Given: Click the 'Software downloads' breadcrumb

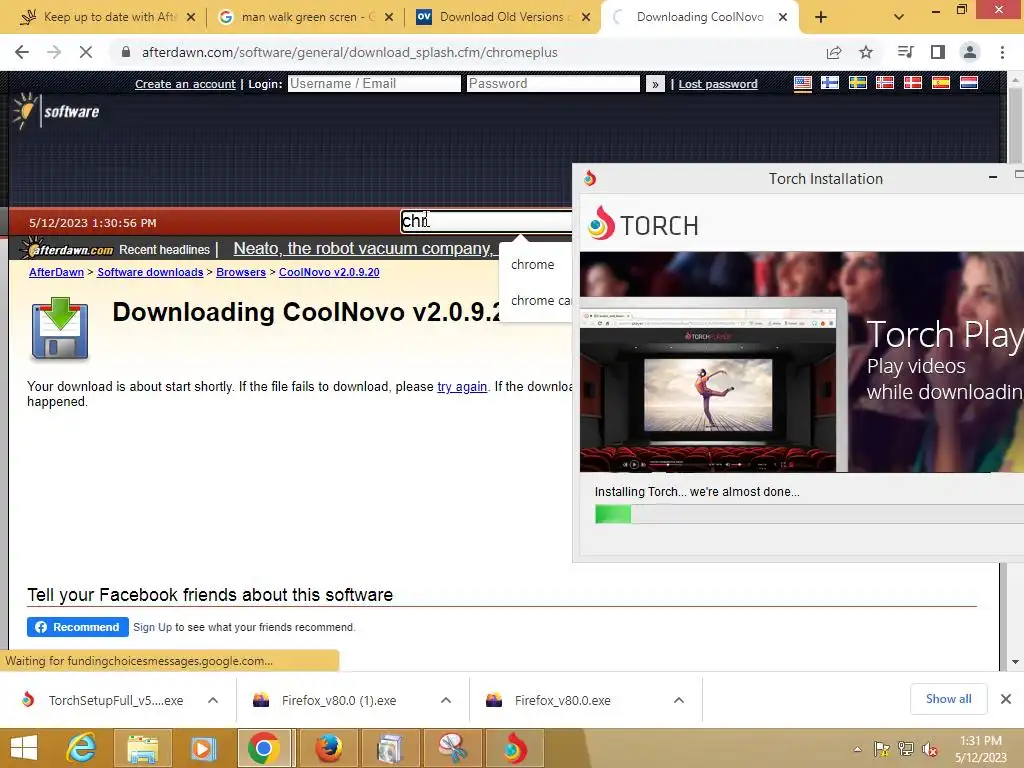Looking at the screenshot, I should click(150, 272).
